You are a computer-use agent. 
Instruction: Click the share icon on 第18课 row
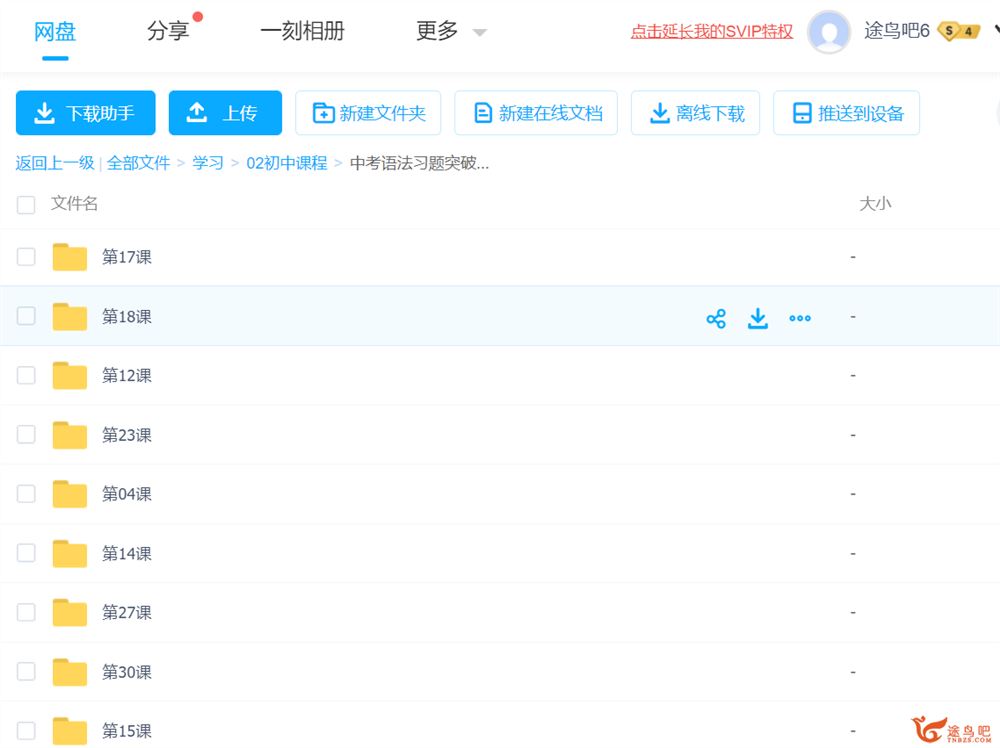pos(716,318)
